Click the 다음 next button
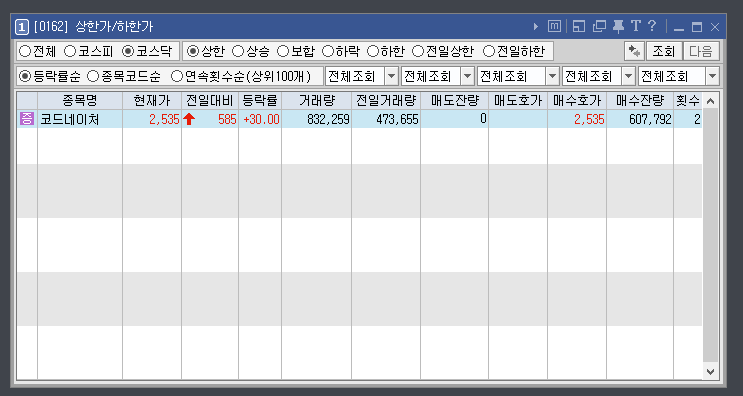Screen dimensions: 743x396 [701, 51]
